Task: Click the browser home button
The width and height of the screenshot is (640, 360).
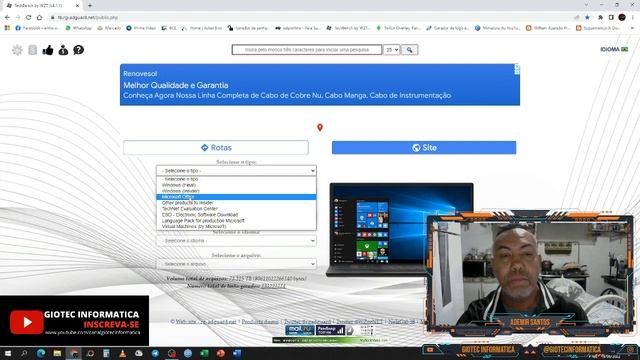Action: click(39, 17)
